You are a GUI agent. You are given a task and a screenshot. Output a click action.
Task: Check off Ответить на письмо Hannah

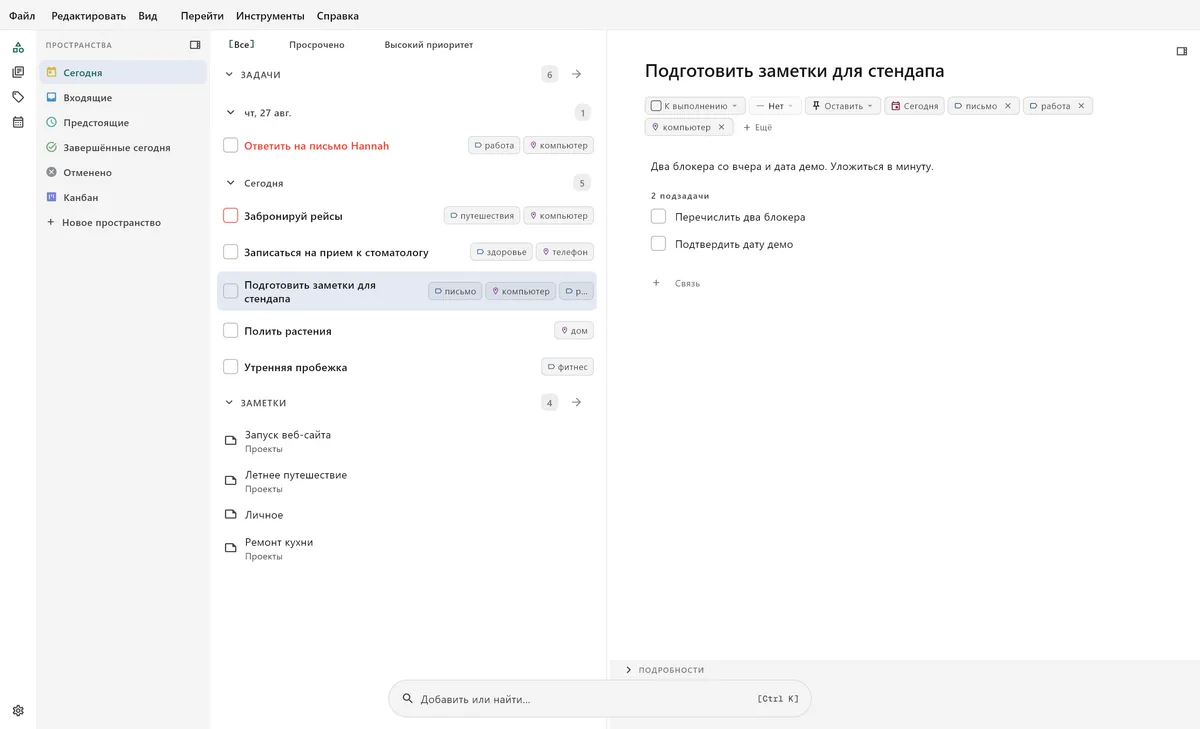[230, 146]
